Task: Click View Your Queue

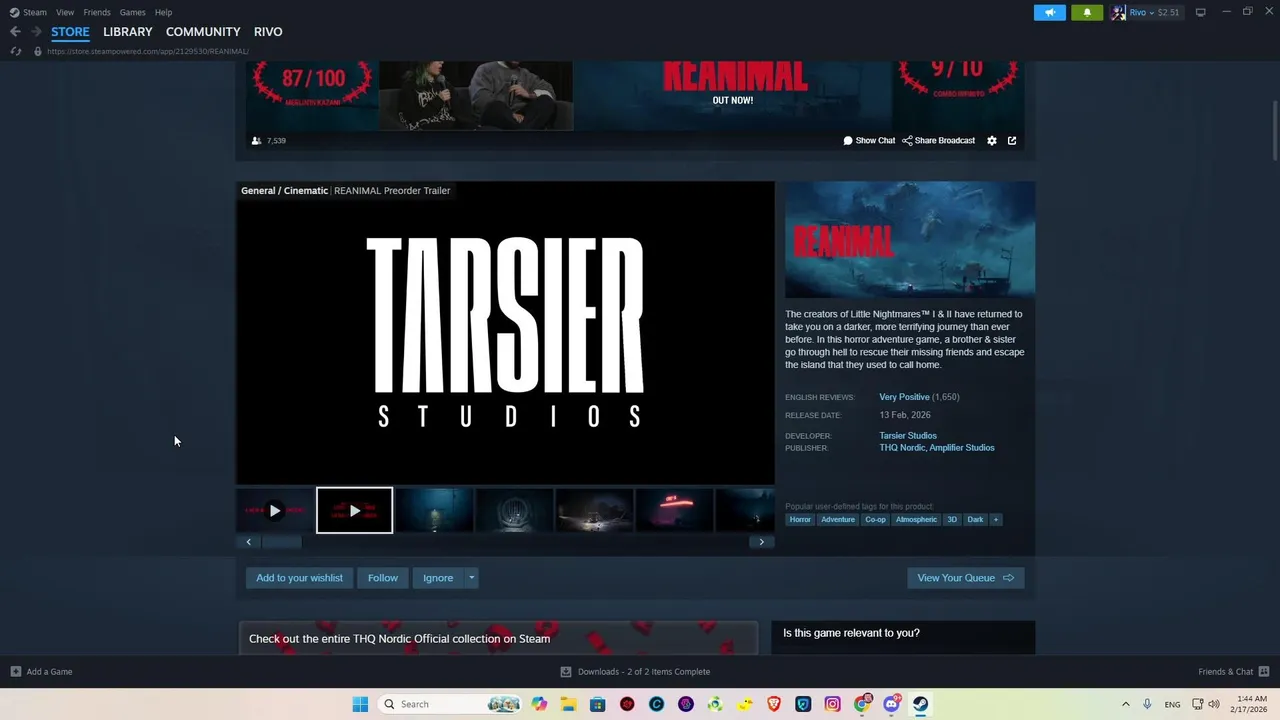Action: pyautogui.click(x=965, y=578)
